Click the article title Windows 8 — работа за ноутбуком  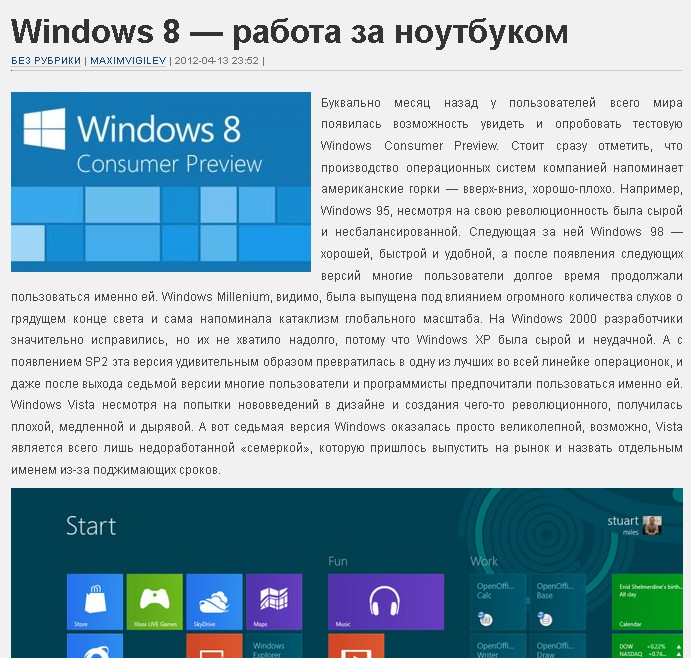tap(290, 32)
